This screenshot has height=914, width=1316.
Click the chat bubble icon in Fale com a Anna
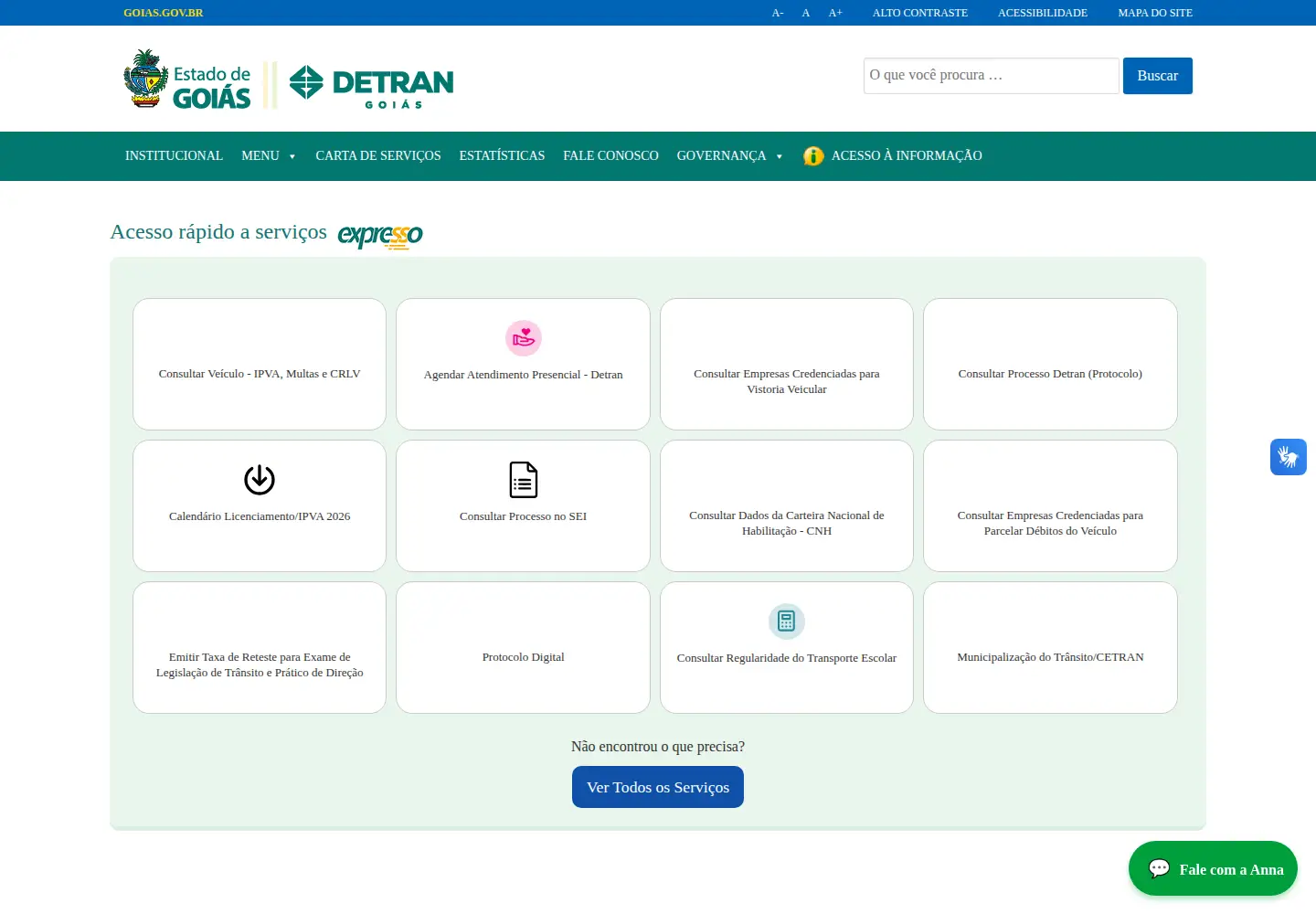tap(1160, 868)
